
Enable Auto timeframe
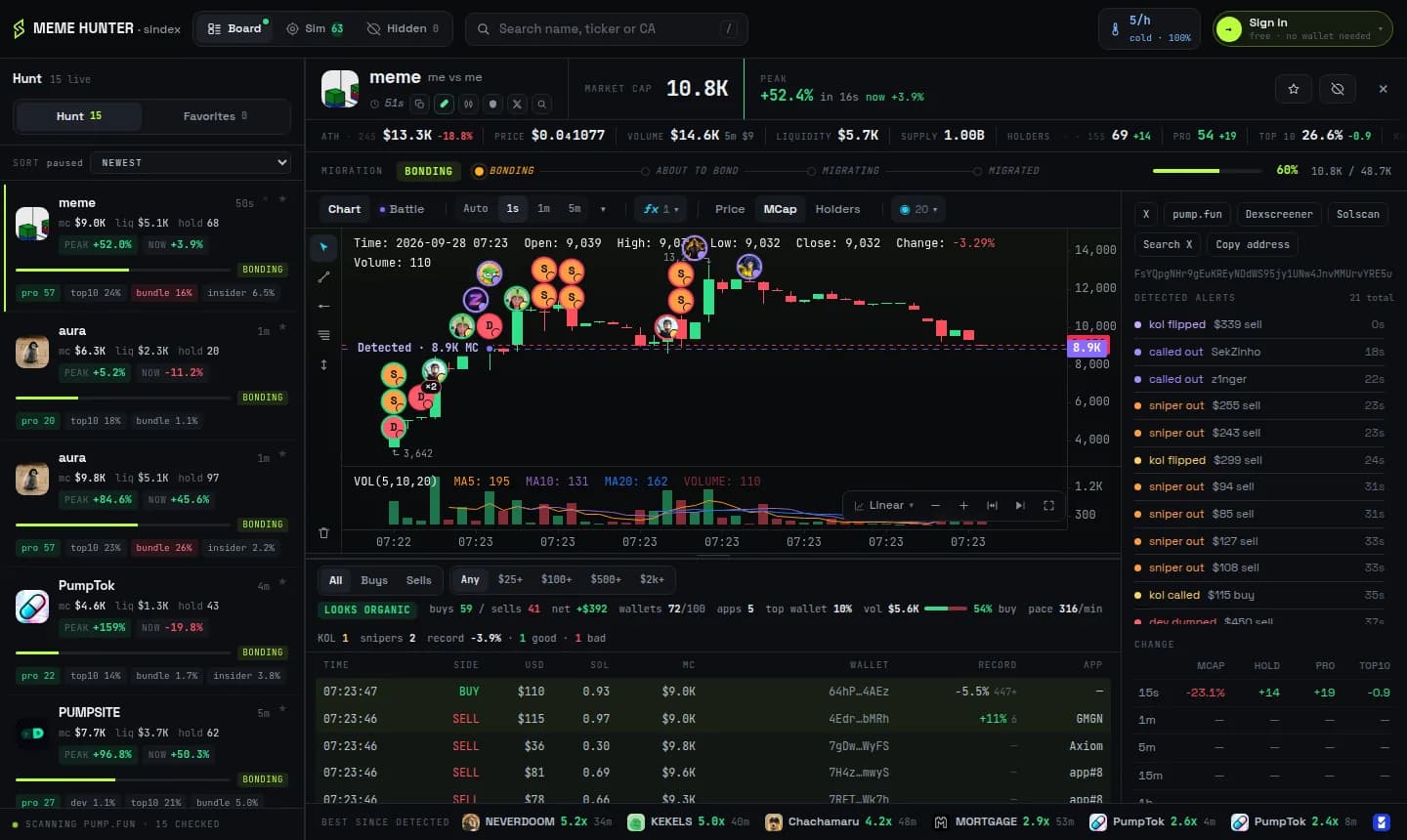[476, 209]
